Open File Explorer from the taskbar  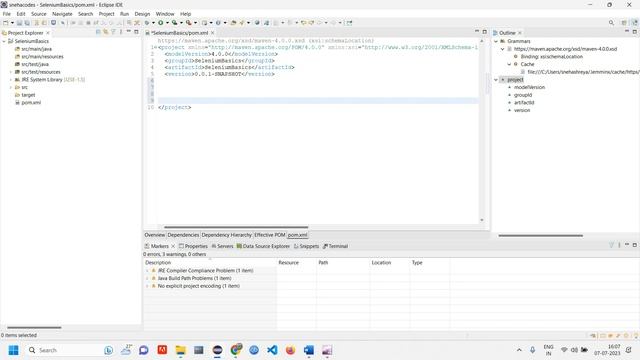click(180, 350)
